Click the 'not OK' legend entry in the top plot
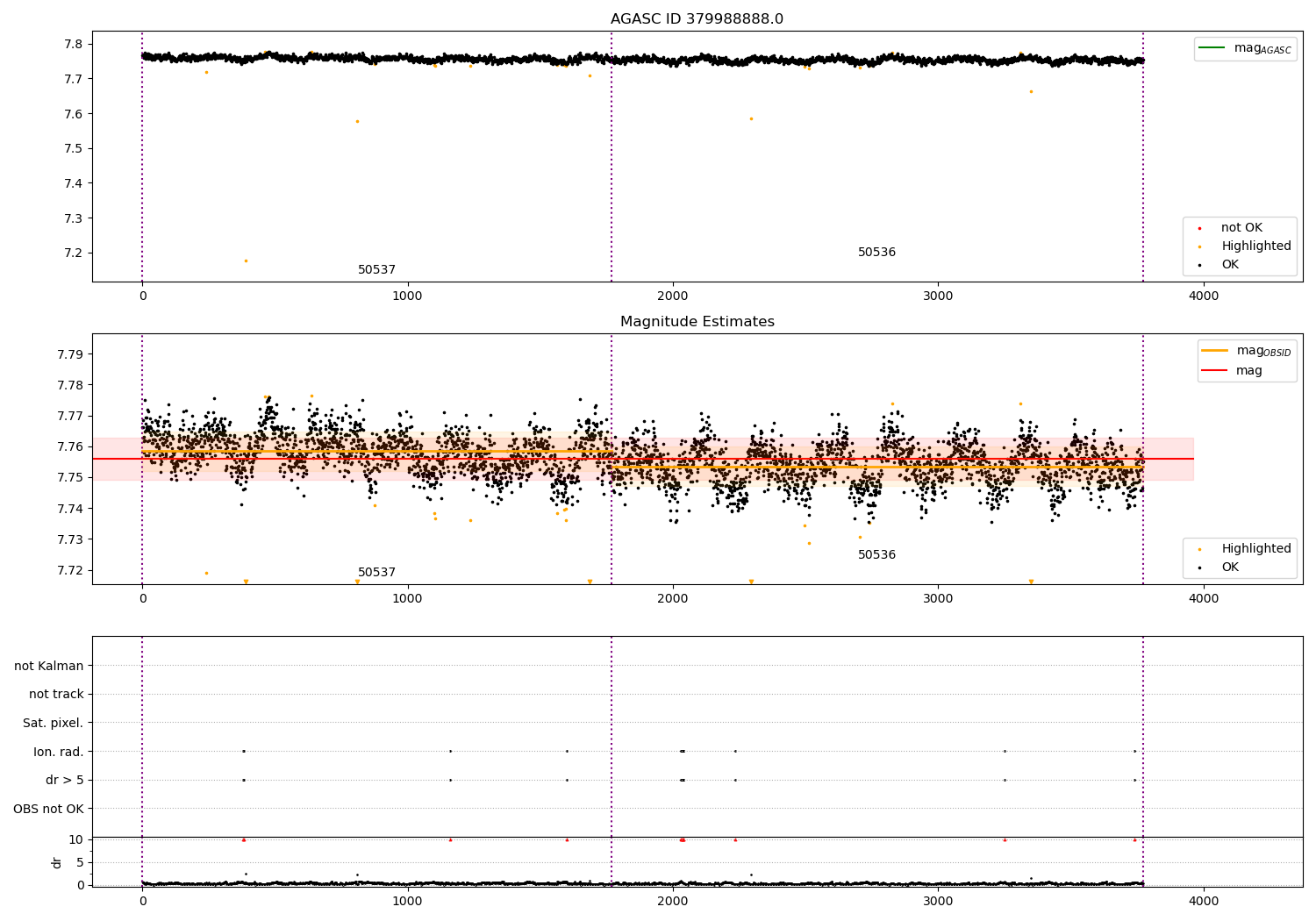The height and width of the screenshot is (921, 1316). pos(1241,228)
